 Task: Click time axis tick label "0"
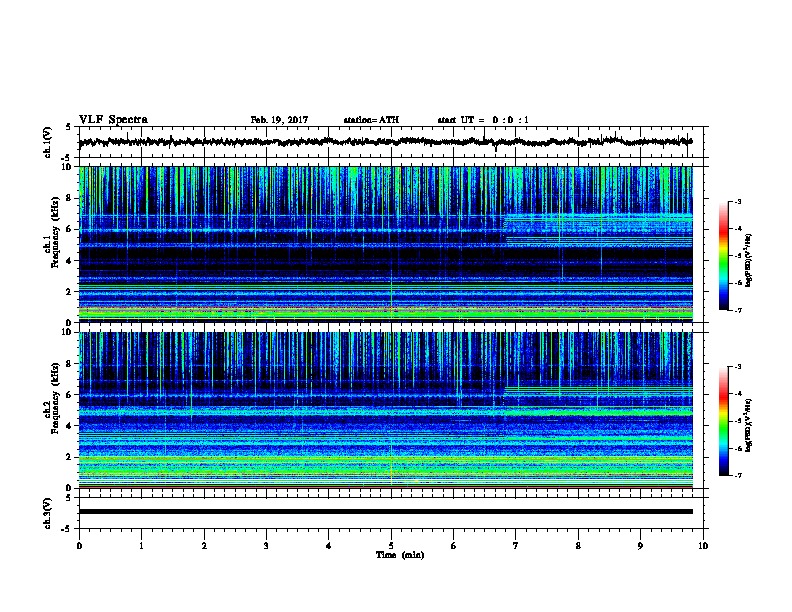(x=79, y=546)
